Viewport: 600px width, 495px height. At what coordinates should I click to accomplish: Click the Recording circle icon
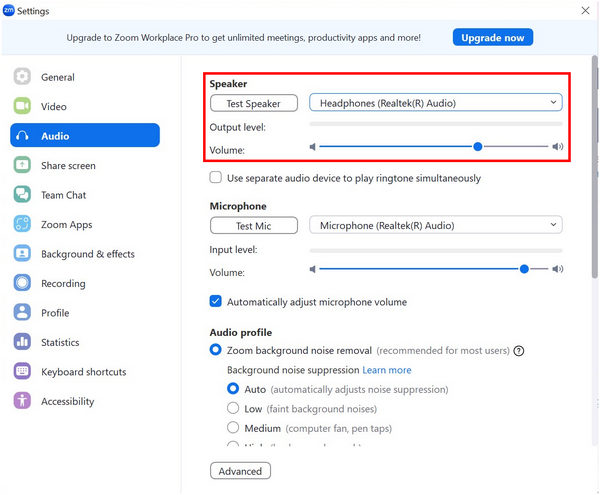coord(22,283)
